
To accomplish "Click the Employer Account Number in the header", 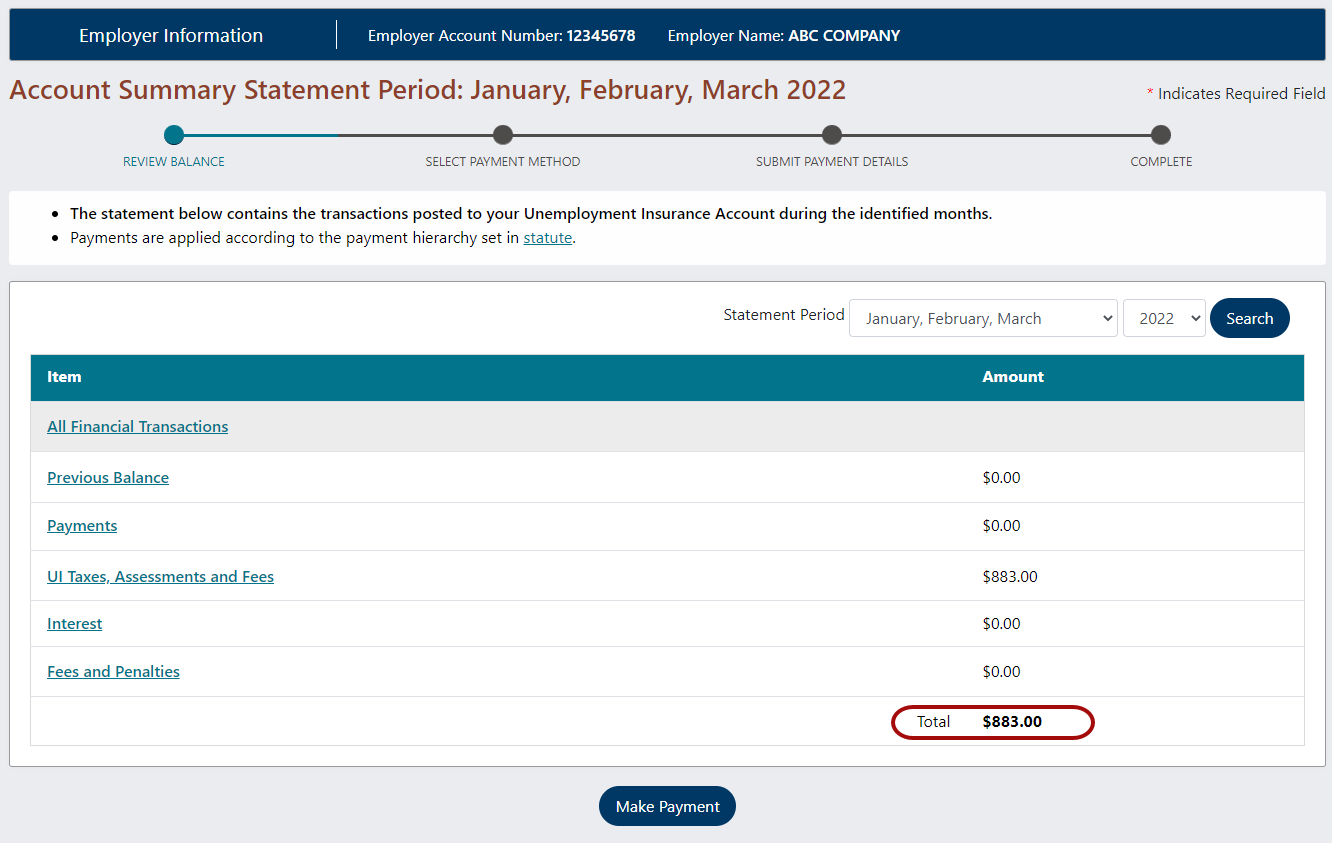I will tap(501, 35).
